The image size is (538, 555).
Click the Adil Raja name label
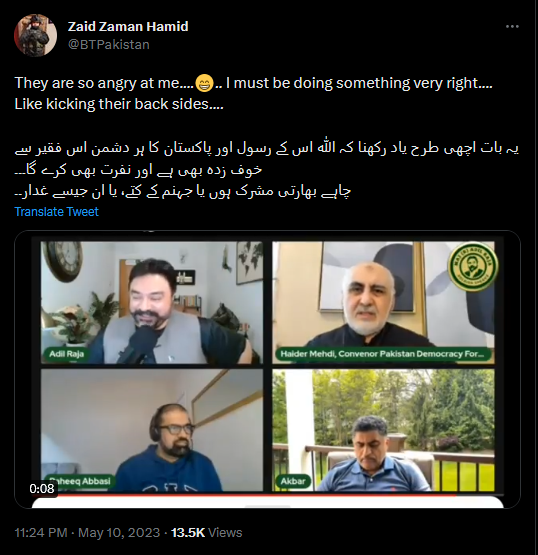(x=66, y=354)
